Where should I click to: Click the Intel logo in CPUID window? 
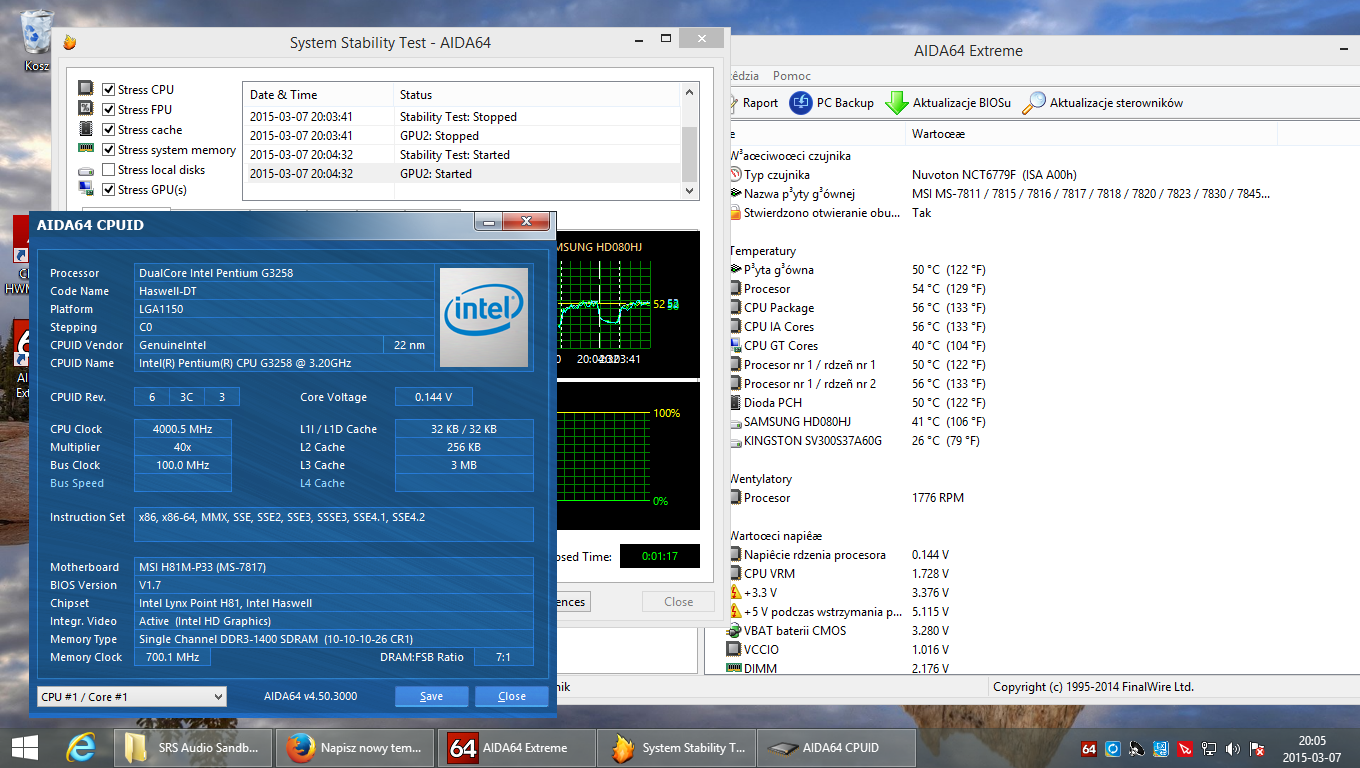[484, 315]
